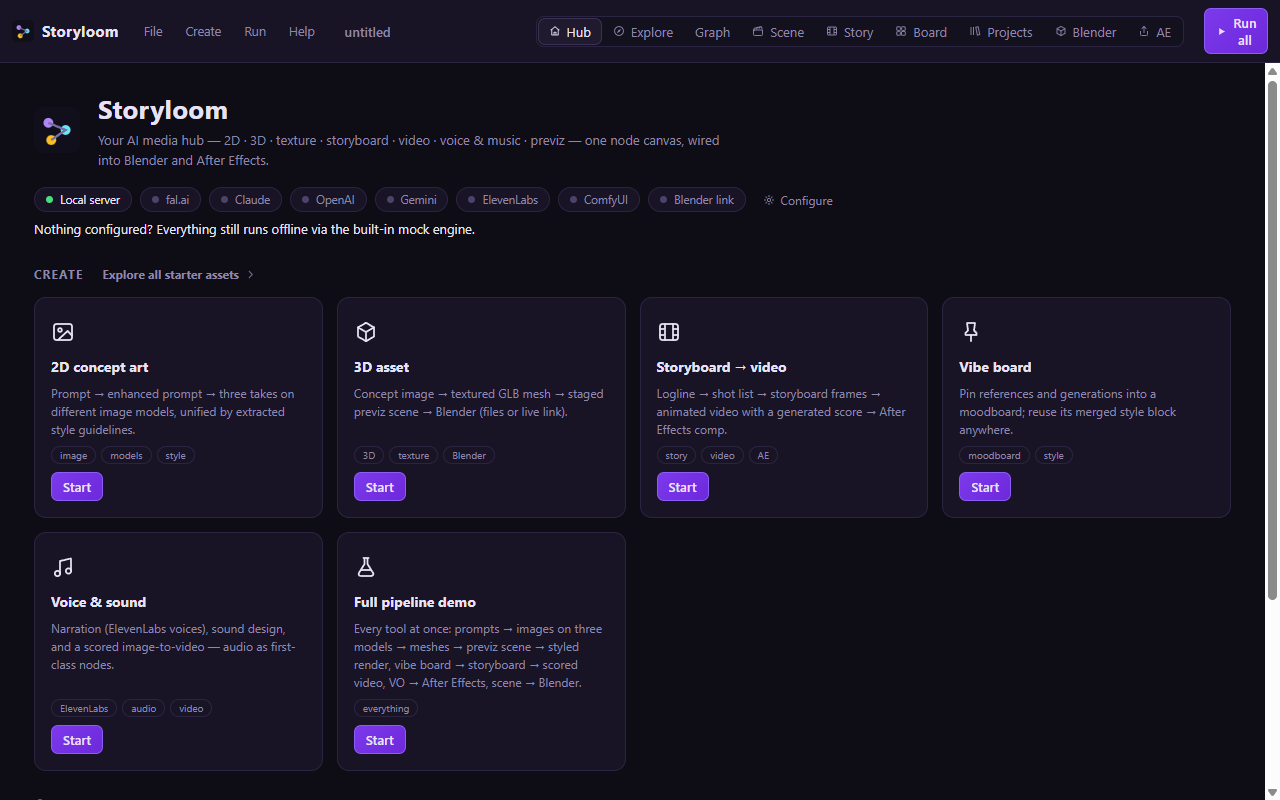Switch to the AE export tab
Viewport: 1280px width, 800px height.
coord(1155,32)
